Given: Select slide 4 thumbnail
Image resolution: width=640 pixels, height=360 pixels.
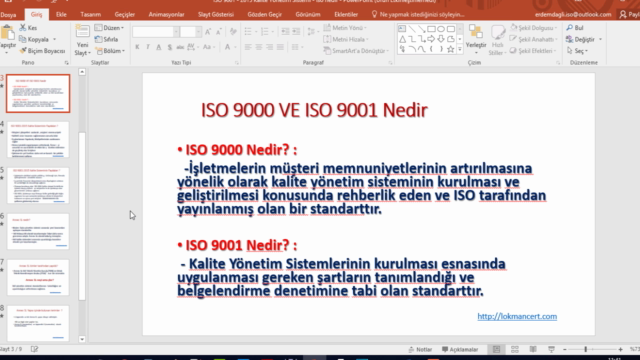Looking at the screenshot, I should 38,139.
